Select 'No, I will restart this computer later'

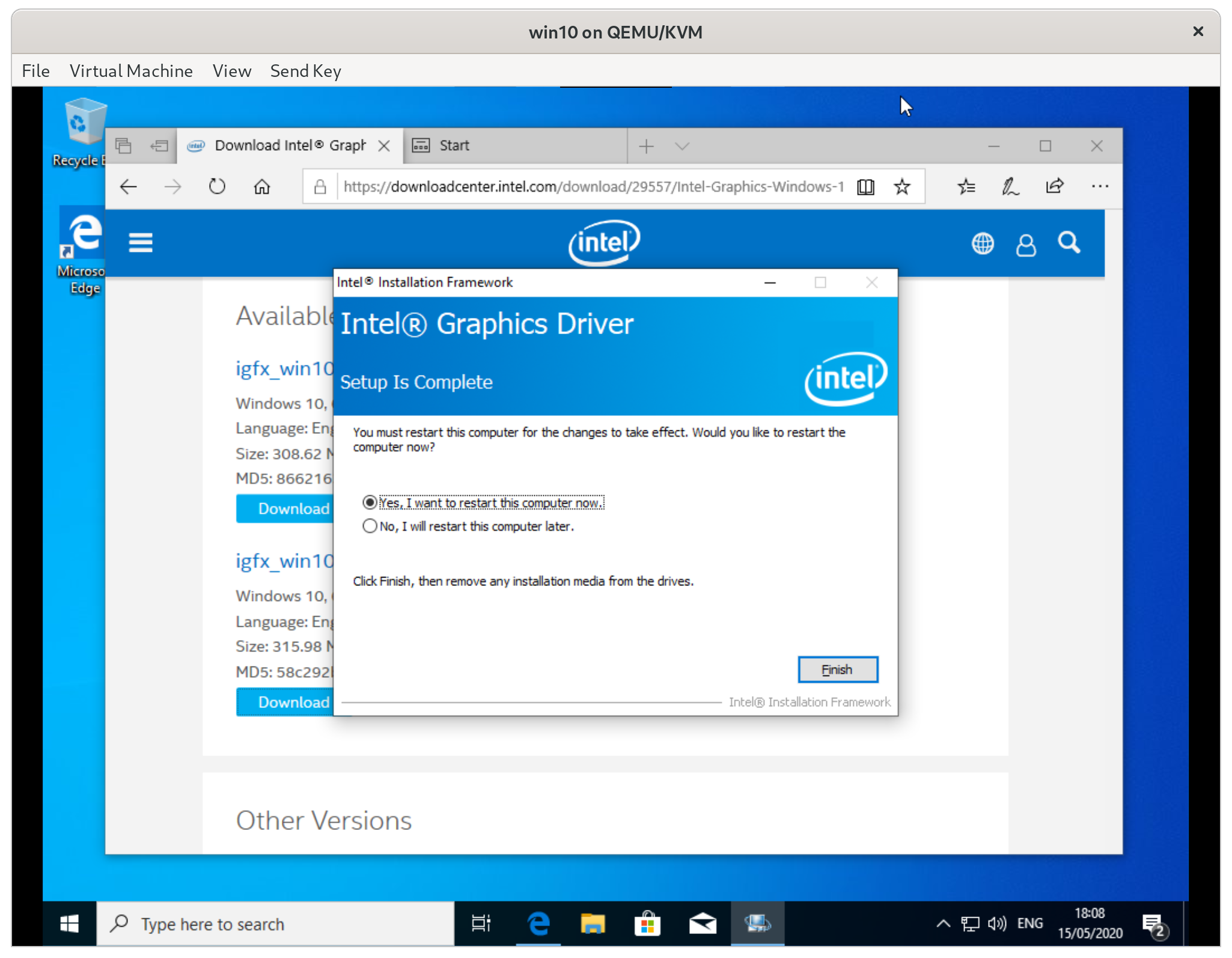[x=468, y=526]
